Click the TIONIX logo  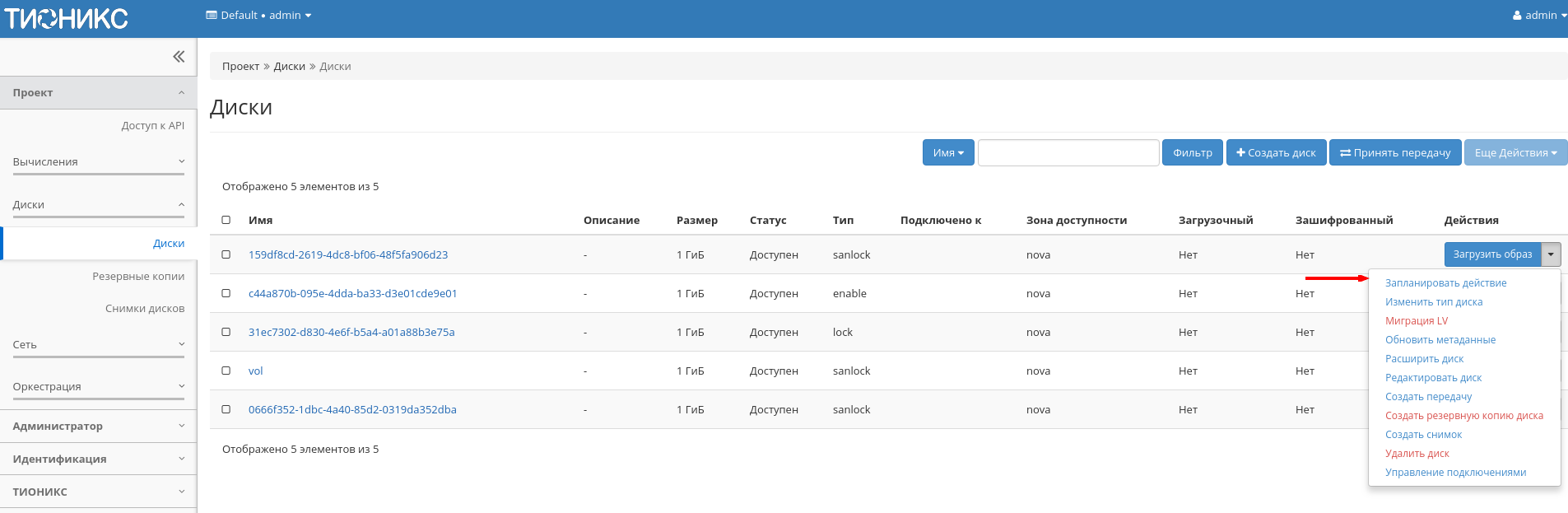coord(67,18)
